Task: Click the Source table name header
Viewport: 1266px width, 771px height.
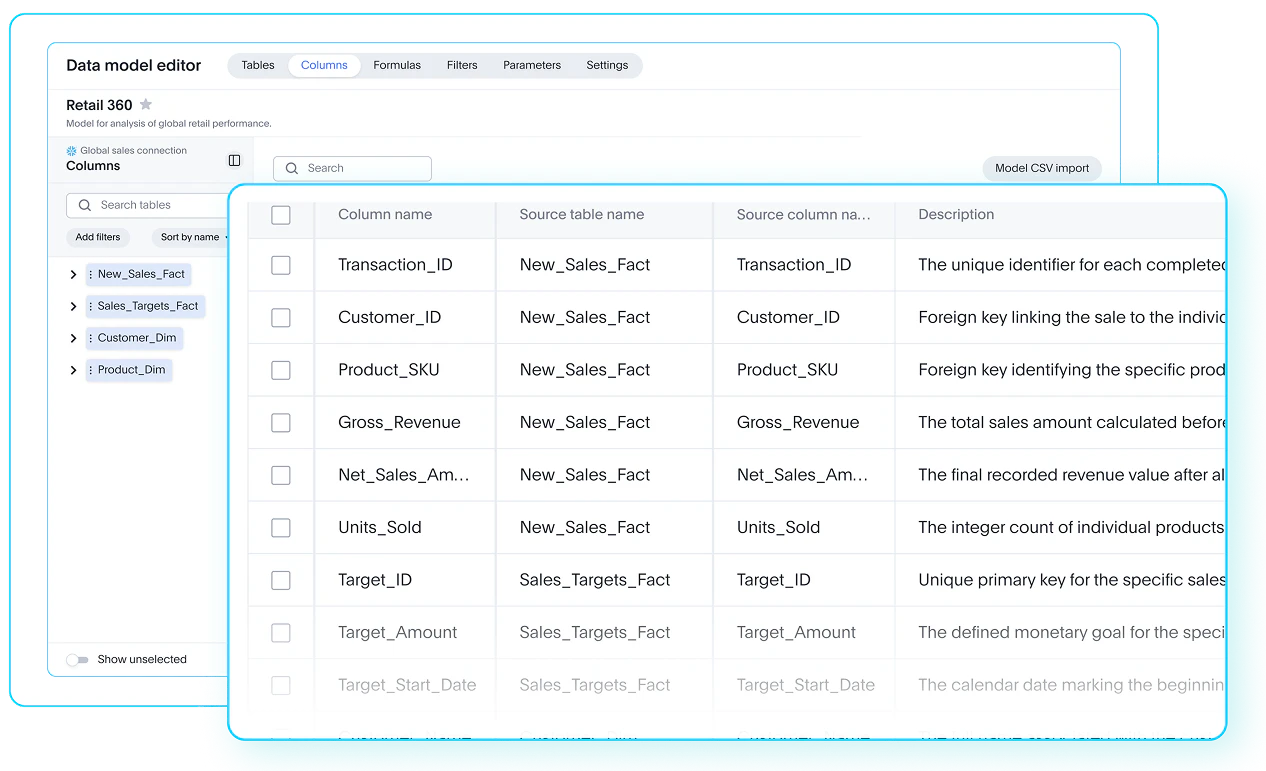Action: pyautogui.click(x=581, y=214)
